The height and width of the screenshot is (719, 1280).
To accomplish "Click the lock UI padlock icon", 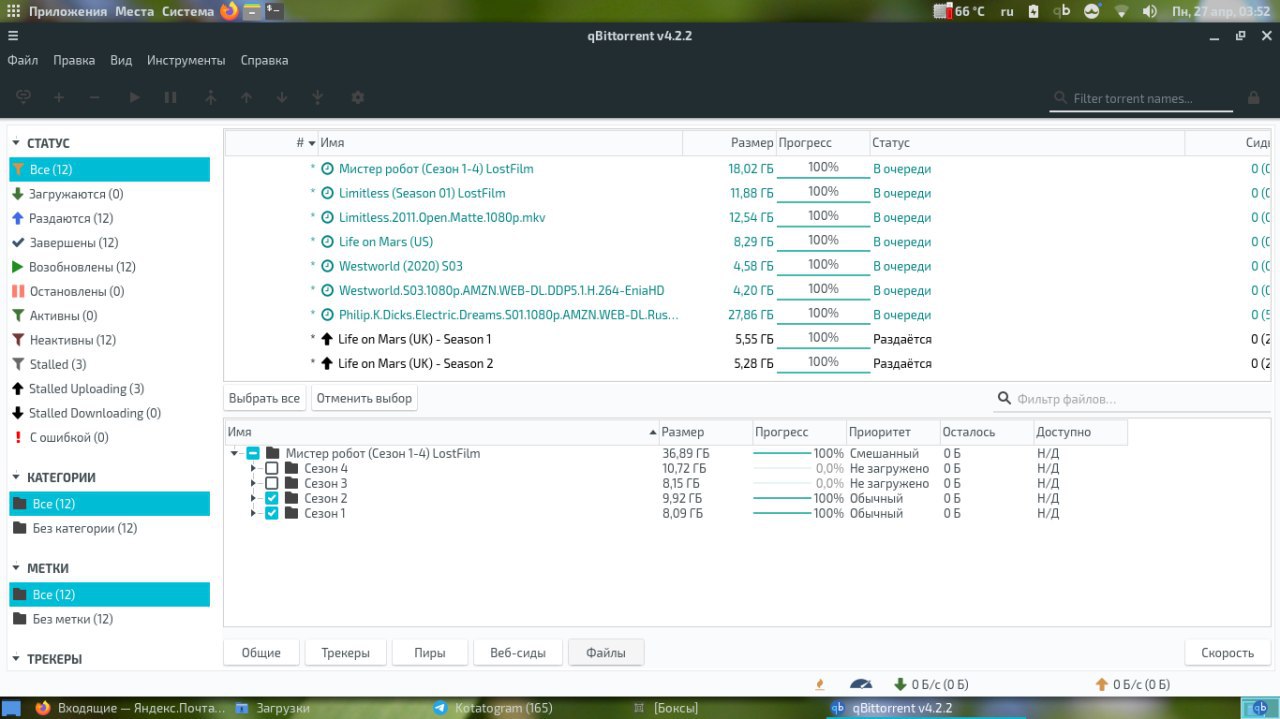I will coord(1253,98).
